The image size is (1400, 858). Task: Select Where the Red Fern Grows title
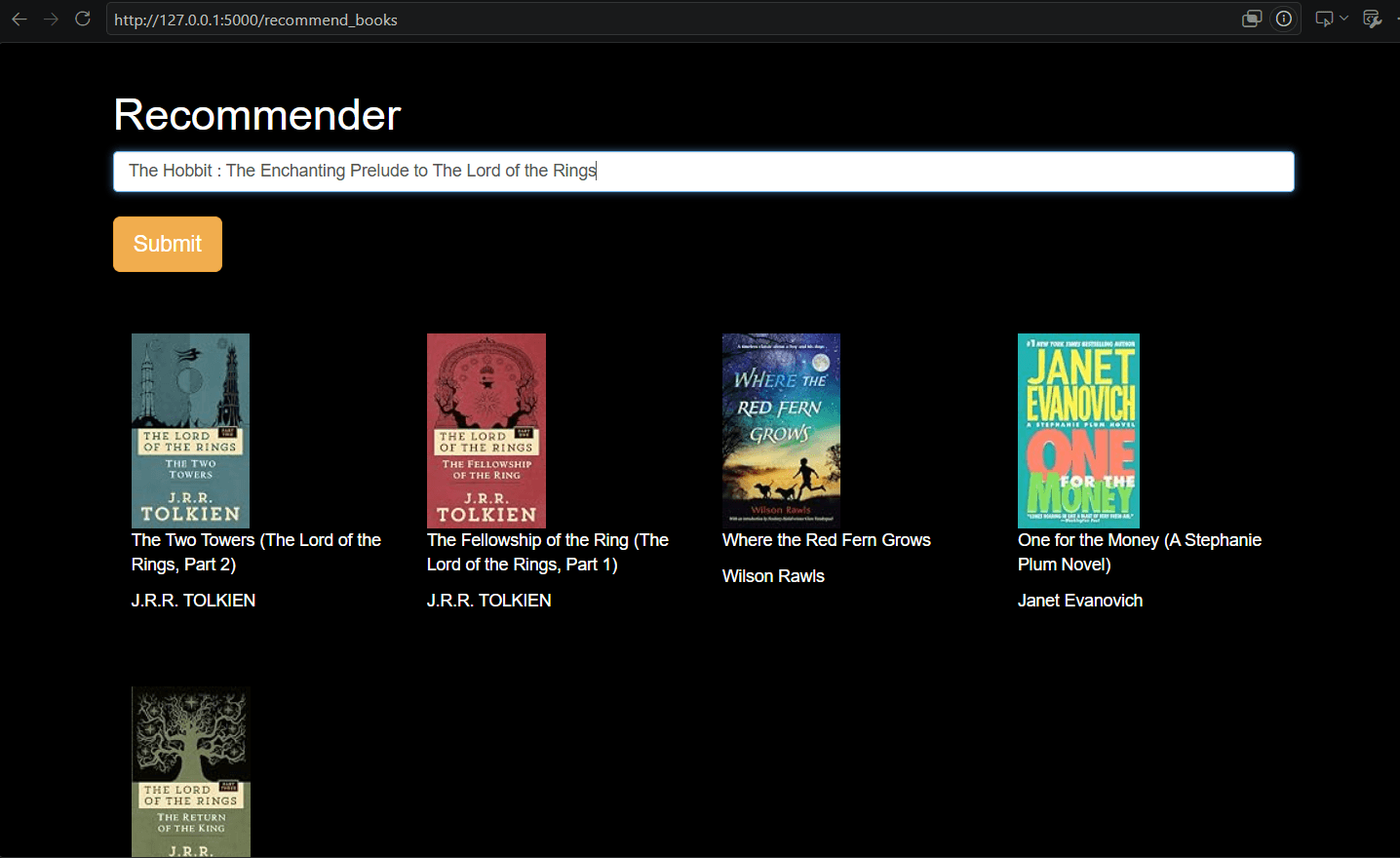[827, 540]
